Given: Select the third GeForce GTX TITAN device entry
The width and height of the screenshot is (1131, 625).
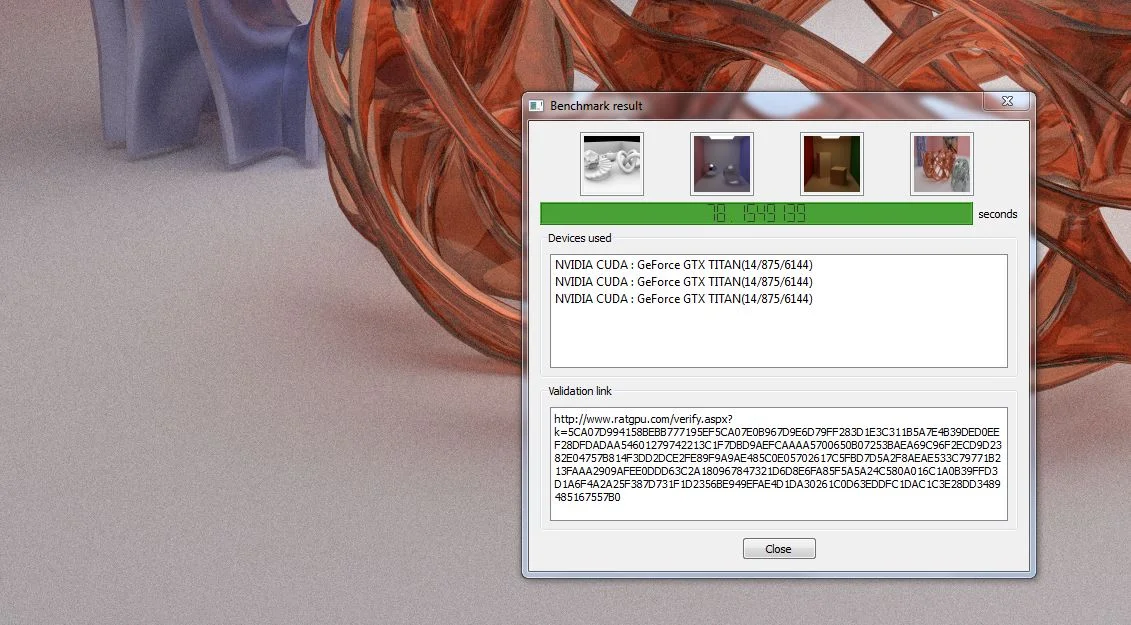Looking at the screenshot, I should point(683,299).
